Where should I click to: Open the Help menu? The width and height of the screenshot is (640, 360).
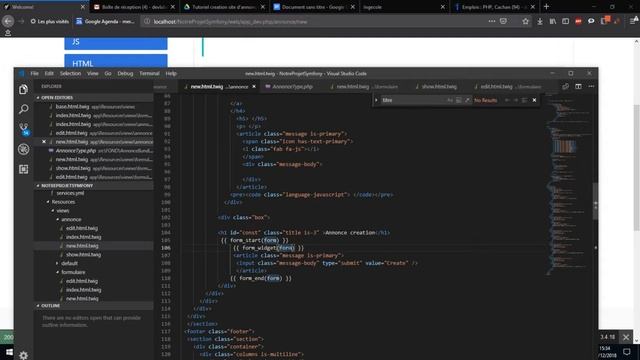pos(171,73)
